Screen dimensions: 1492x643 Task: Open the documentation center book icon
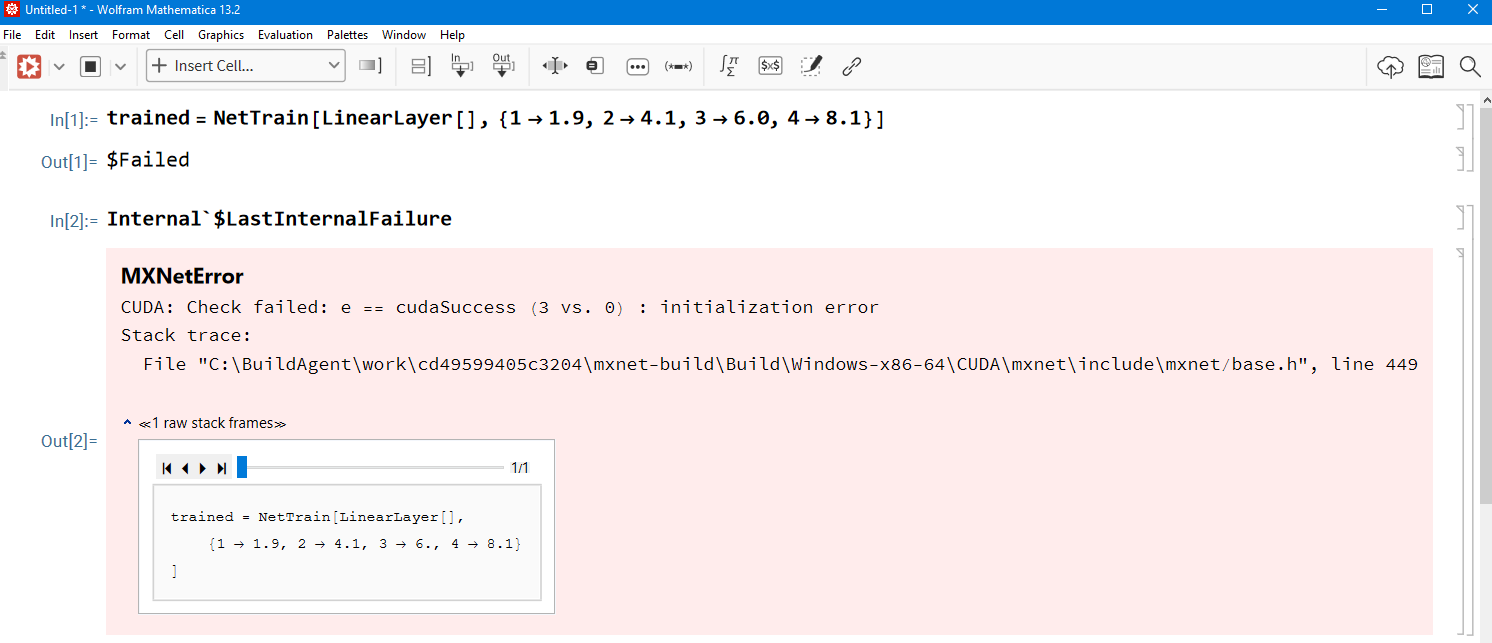(1431, 66)
